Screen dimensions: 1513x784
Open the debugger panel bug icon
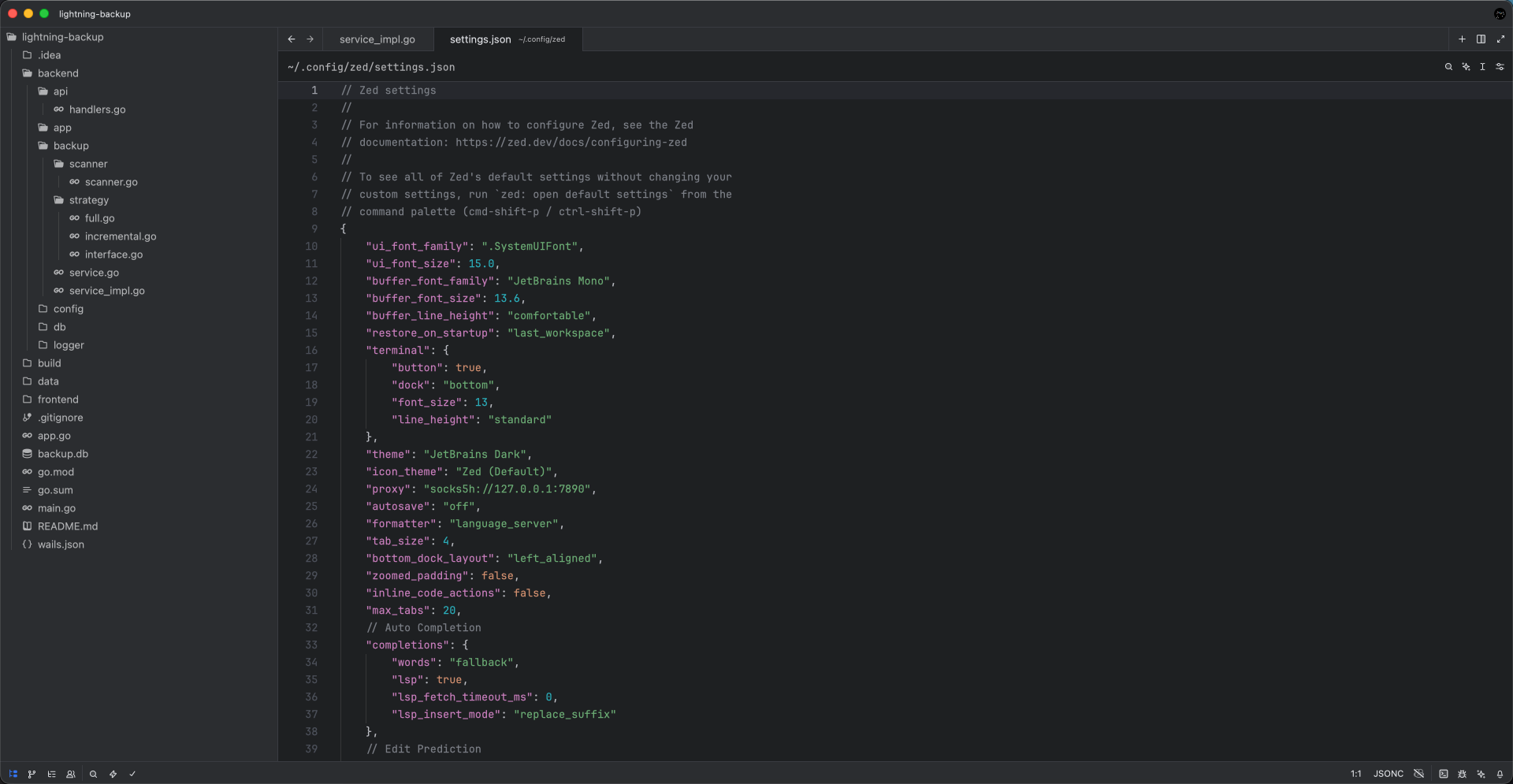1462,774
